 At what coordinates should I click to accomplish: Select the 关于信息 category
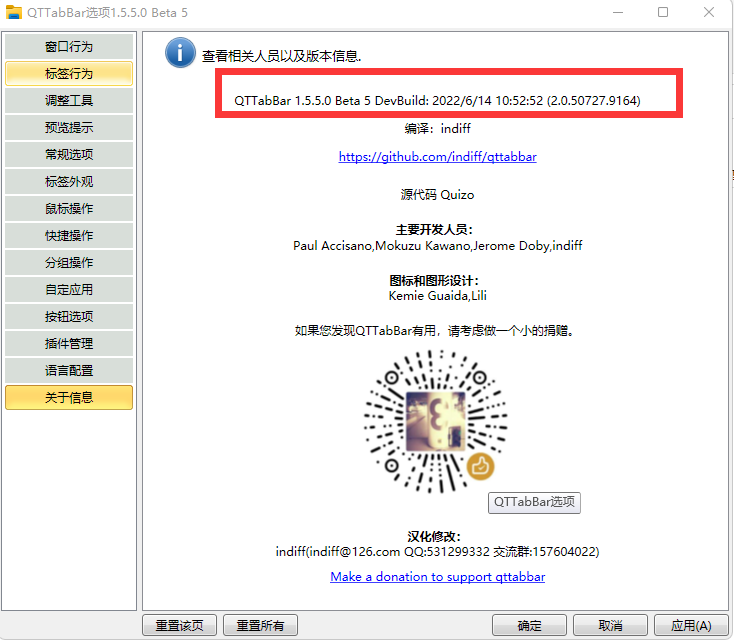(x=69, y=397)
